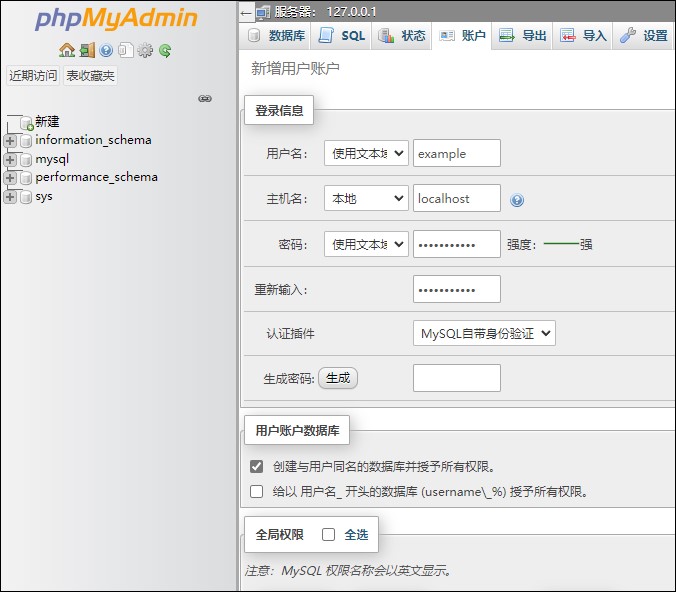This screenshot has width=676, height=592.
Task: Enable the 用户名_ 开头的数据库 wildcard checkbox
Action: click(257, 491)
